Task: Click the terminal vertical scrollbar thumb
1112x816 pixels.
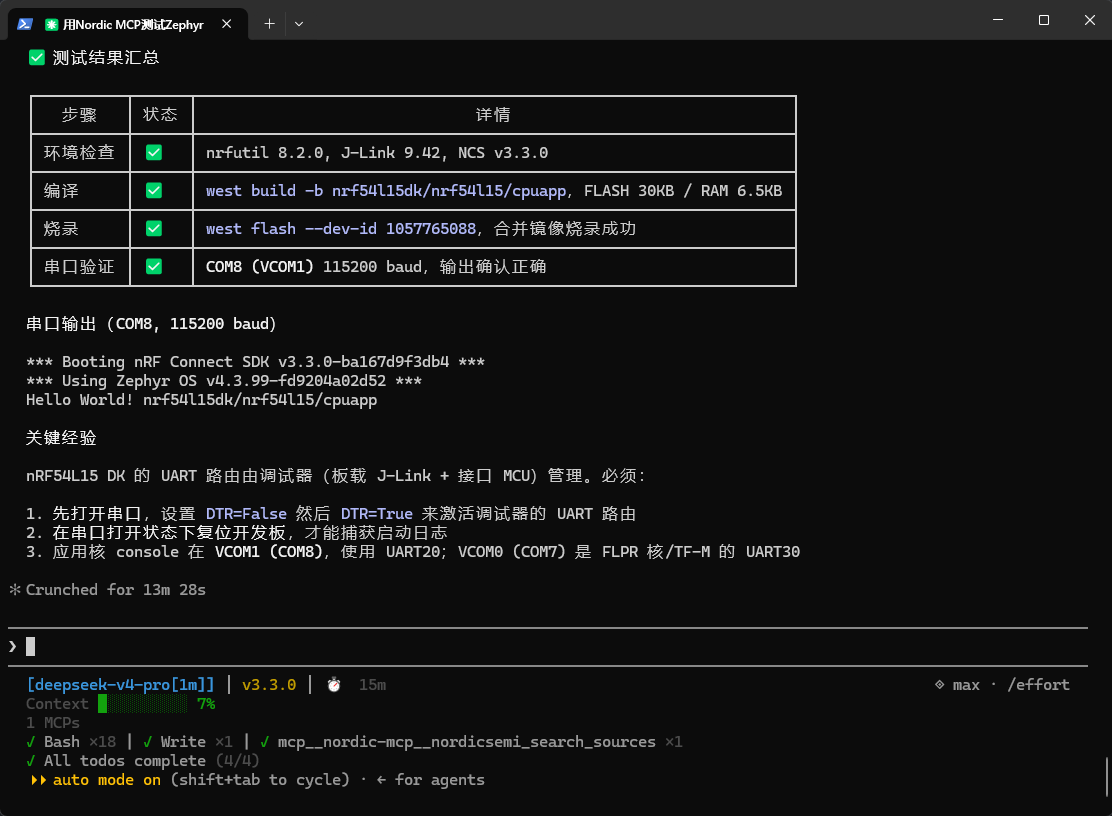Action: pyautogui.click(x=1107, y=777)
